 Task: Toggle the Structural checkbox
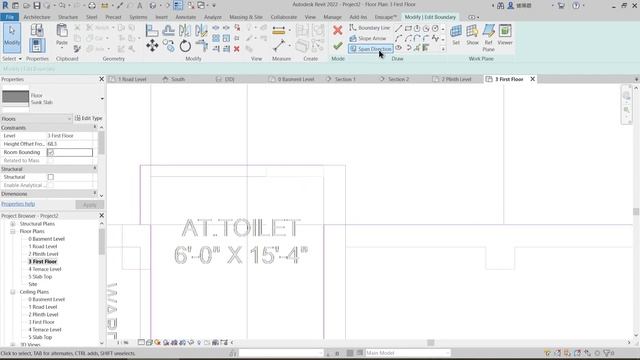coord(51,177)
